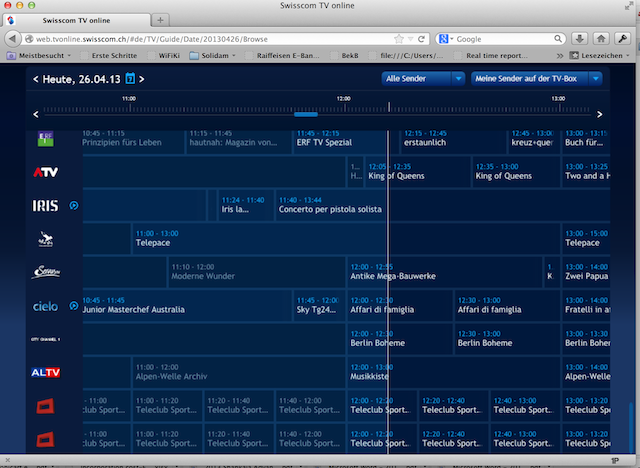Select the IRIS channel logo
Screen dimensions: 640x468
point(47,205)
